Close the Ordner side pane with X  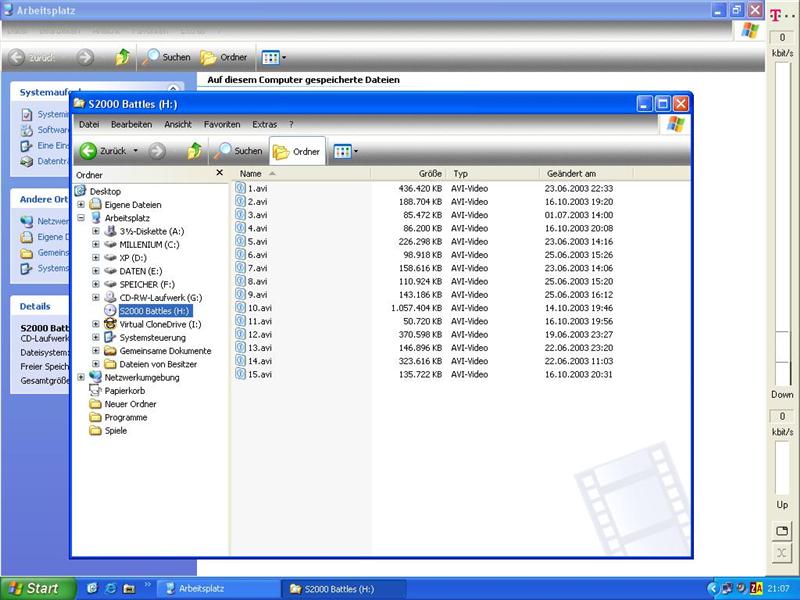220,173
